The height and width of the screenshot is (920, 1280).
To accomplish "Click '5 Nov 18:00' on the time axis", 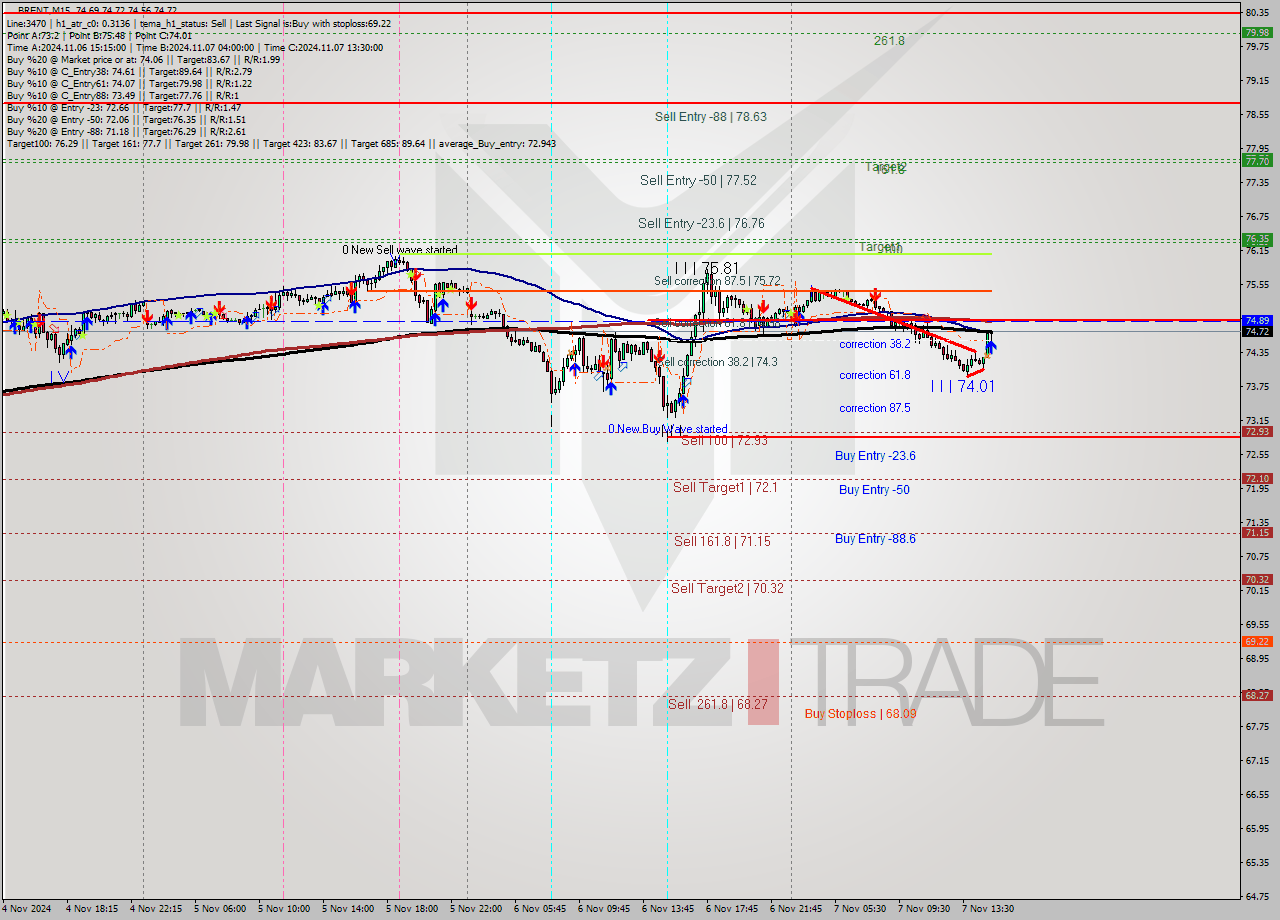I will (x=412, y=909).
